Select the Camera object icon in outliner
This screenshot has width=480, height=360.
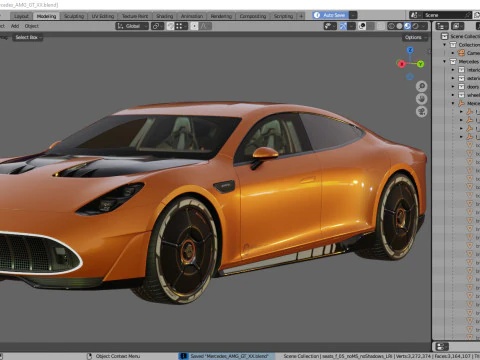[x=462, y=53]
